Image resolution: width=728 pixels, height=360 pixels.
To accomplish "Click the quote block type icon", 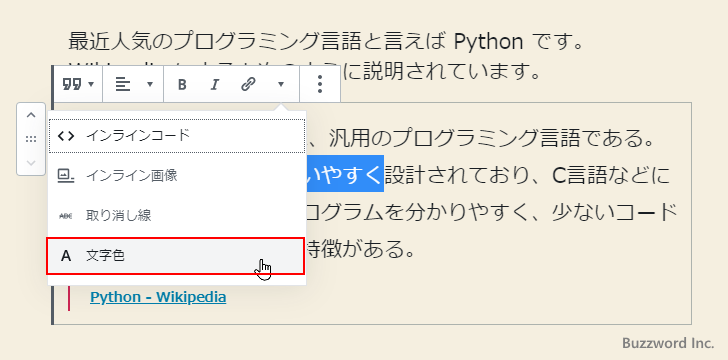I will [x=72, y=85].
